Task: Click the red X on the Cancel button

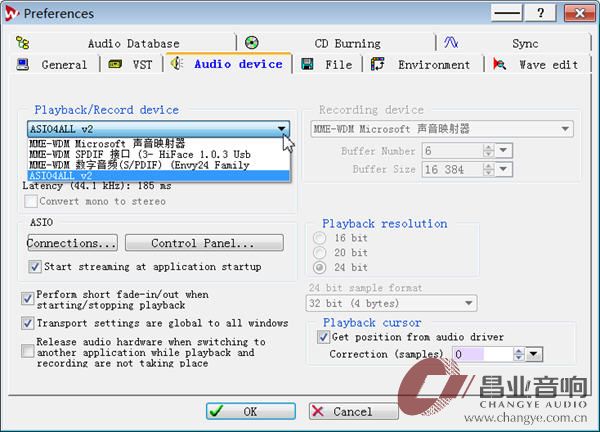Action: click(x=318, y=411)
